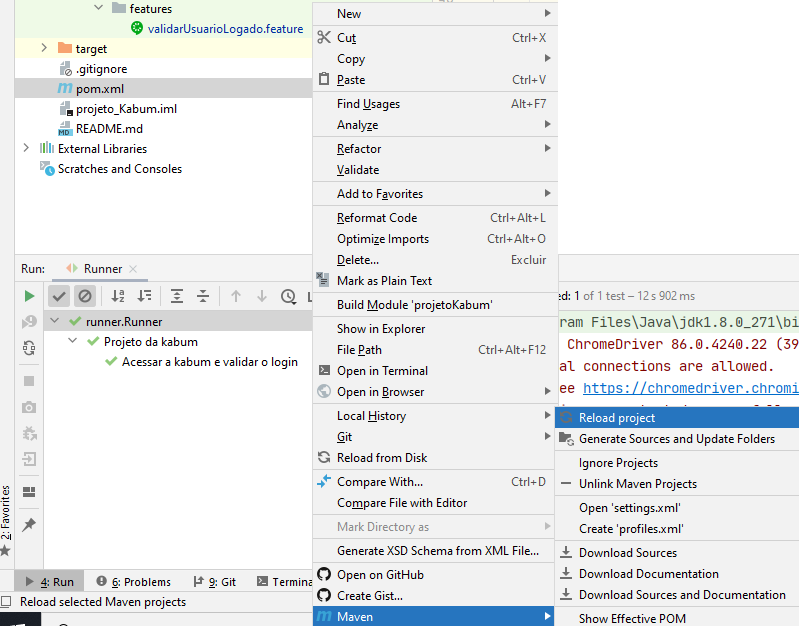Open the New submenu
Viewport: 799px width, 626px height.
click(x=435, y=14)
